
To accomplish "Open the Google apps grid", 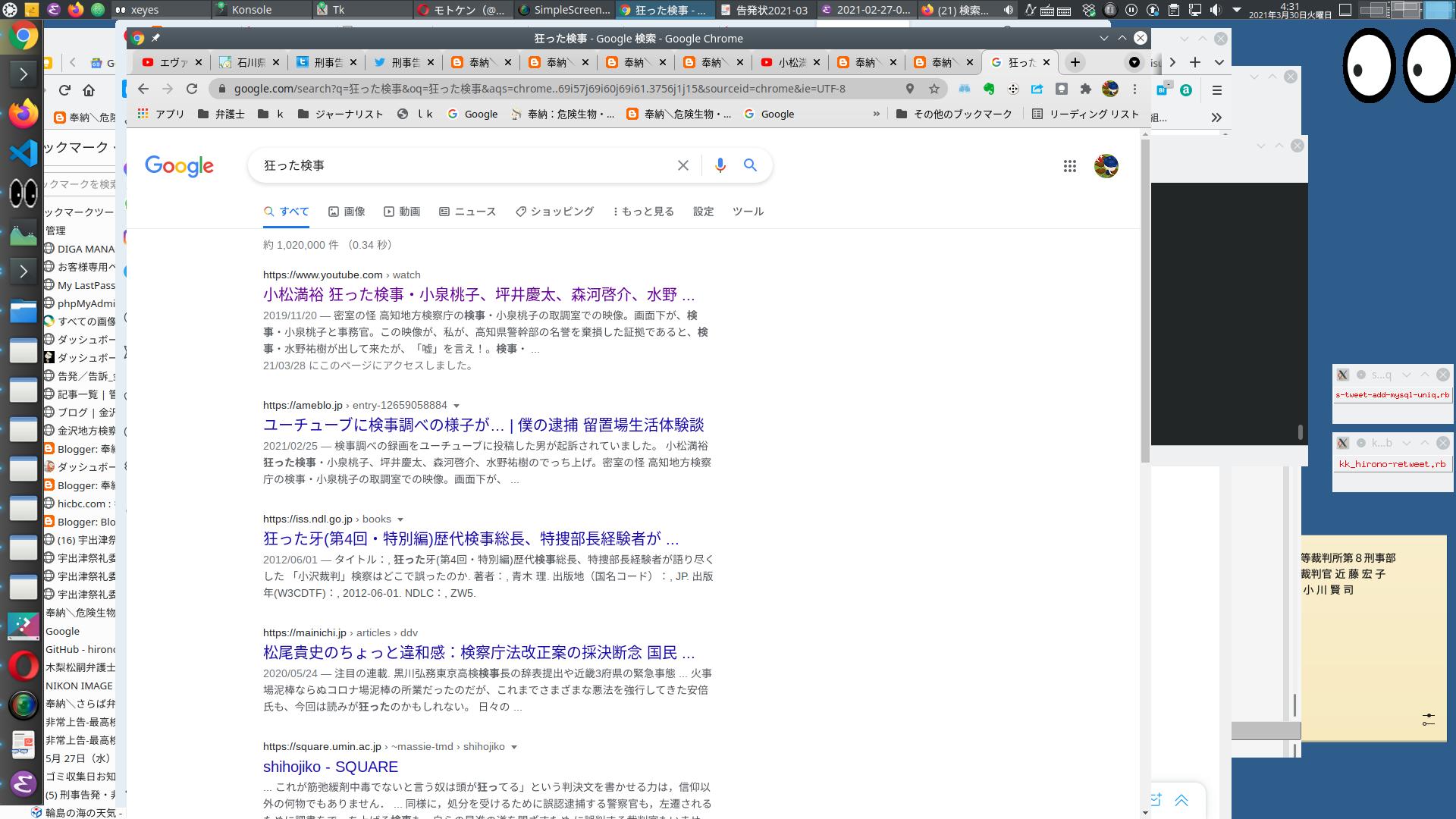I will (1069, 166).
